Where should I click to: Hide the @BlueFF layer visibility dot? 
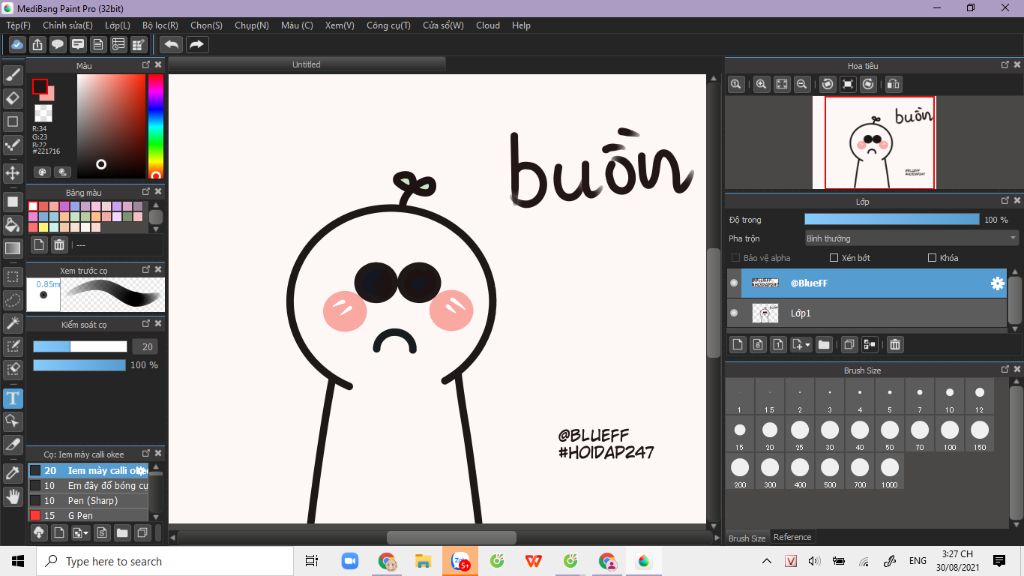734,283
